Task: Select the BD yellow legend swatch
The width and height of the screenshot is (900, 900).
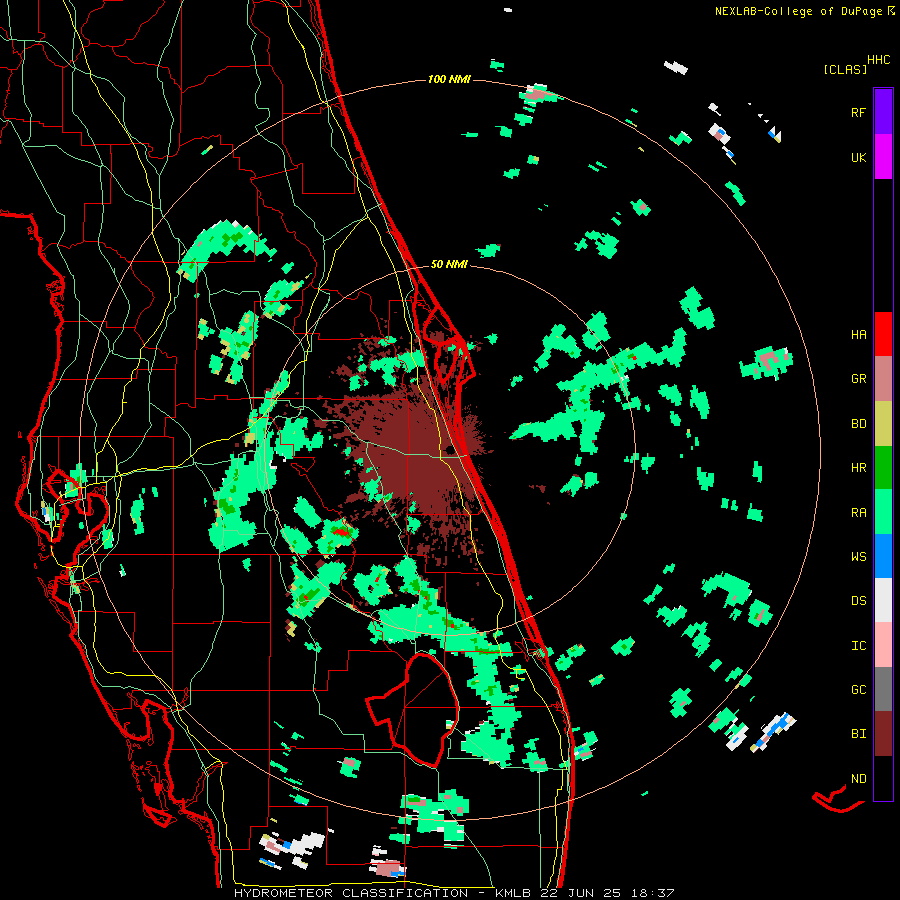Action: click(x=883, y=424)
